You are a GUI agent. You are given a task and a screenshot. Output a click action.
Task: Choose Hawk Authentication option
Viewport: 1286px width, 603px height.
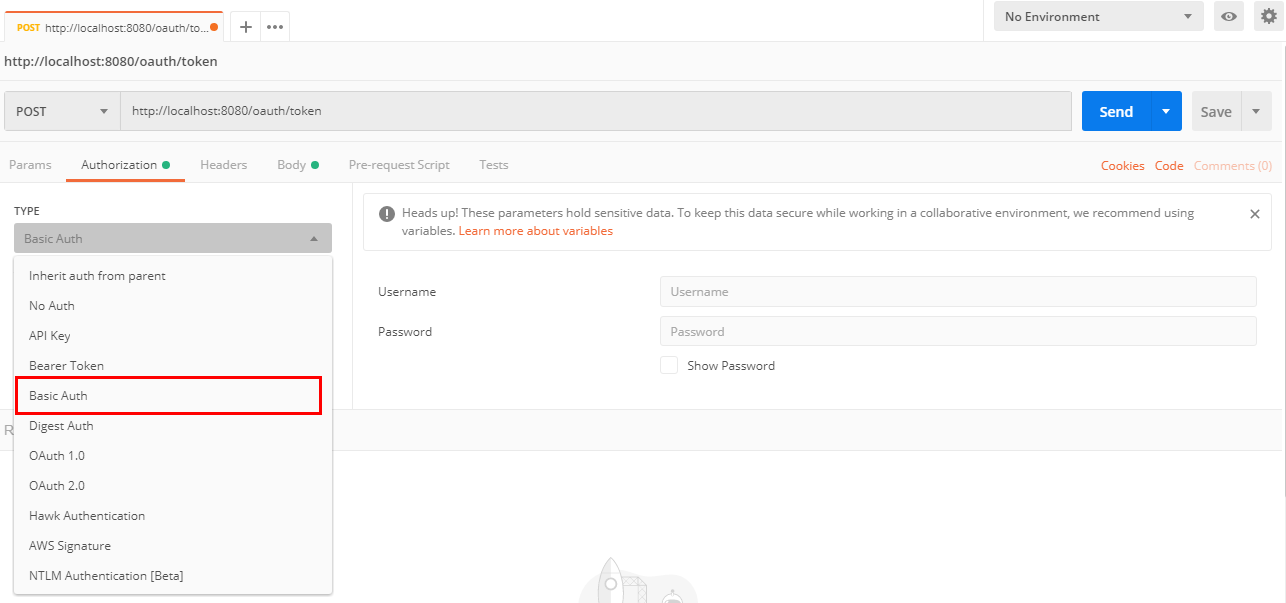point(173,515)
